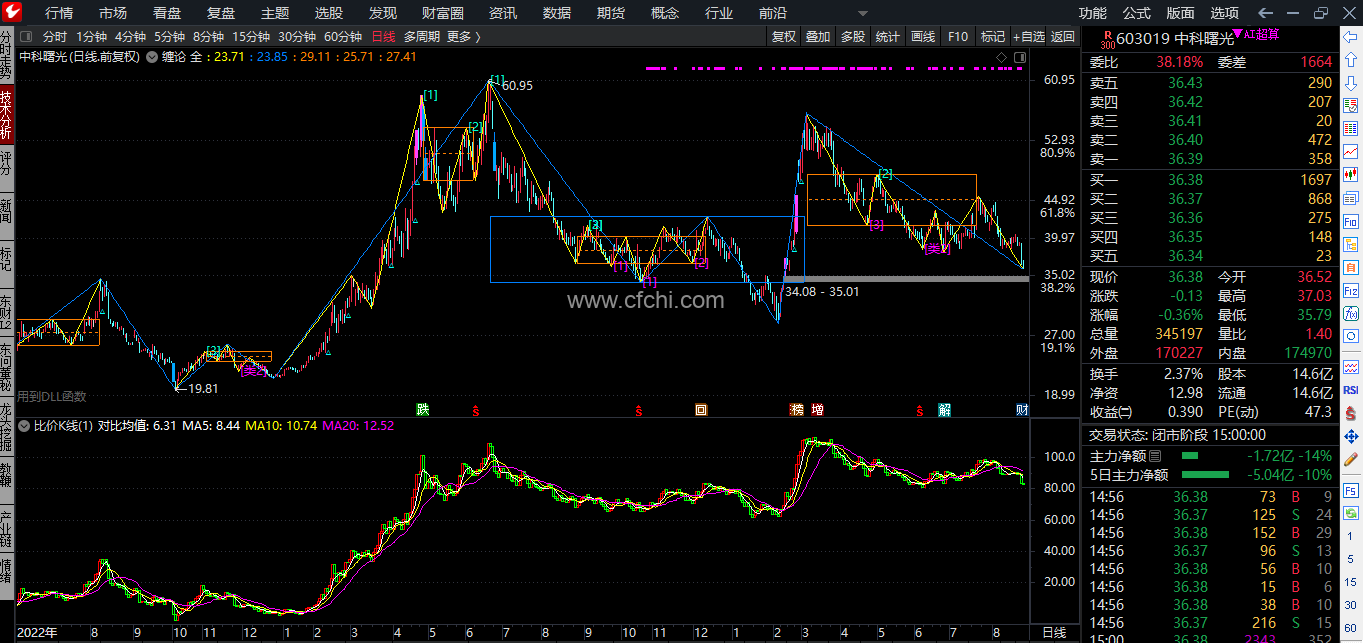
Task: Click the F12 trading sidebar icon
Action: point(1350,291)
